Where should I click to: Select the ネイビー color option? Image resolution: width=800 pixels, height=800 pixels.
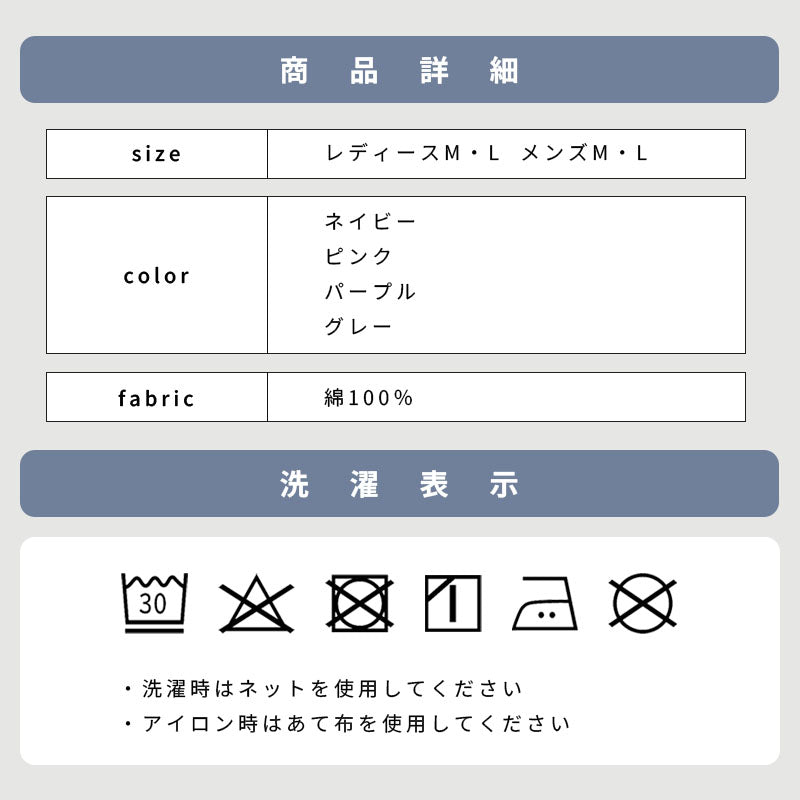tap(370, 221)
